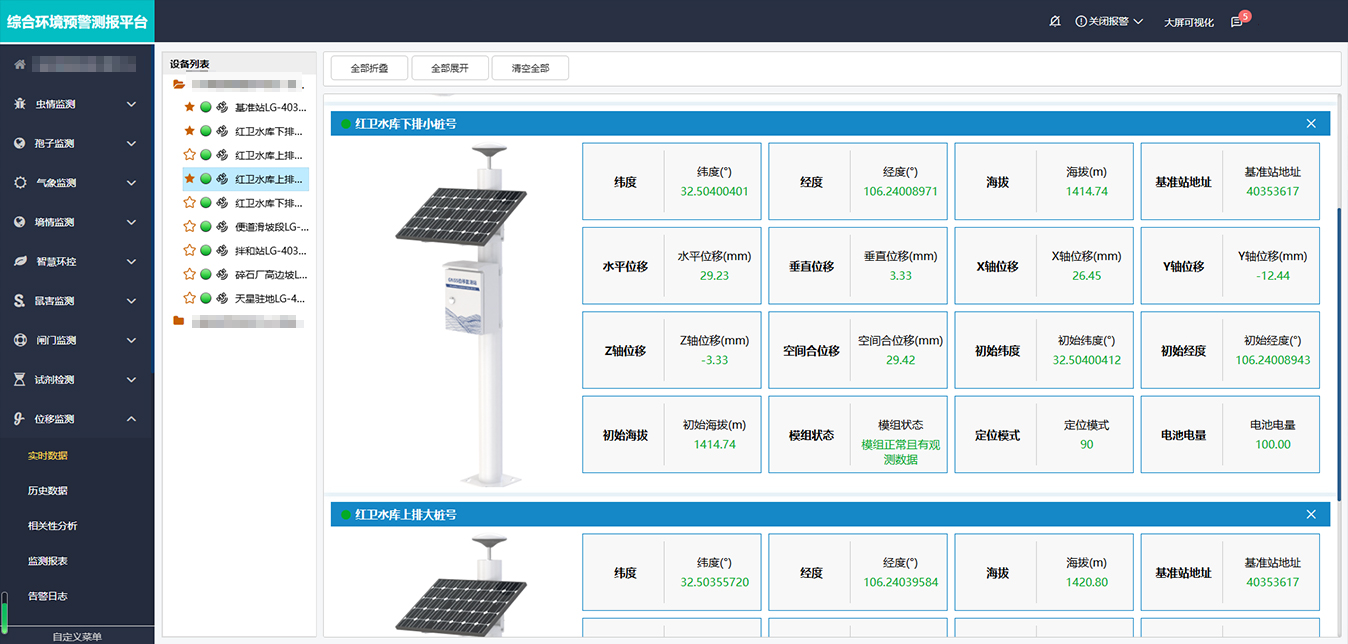Screen dimensions: 1348x644
Task: Close the 红卫水库下排小桩号 panel
Action: (x=1311, y=124)
